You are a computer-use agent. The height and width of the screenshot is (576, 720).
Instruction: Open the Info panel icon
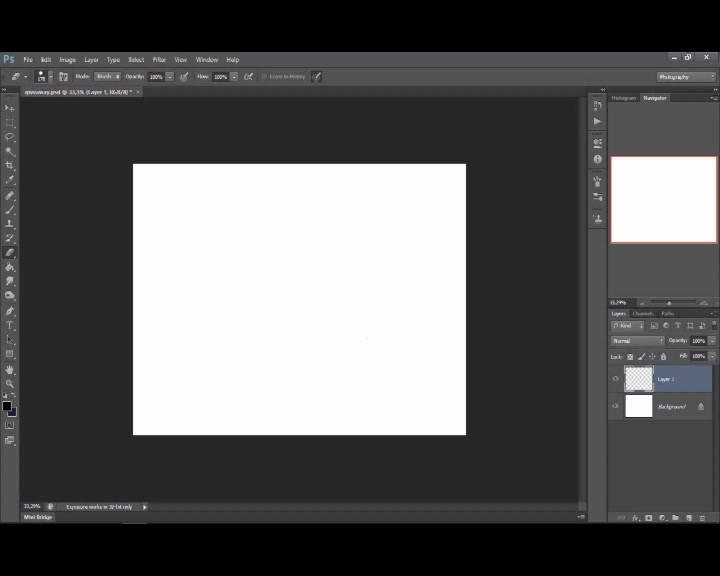[597, 159]
